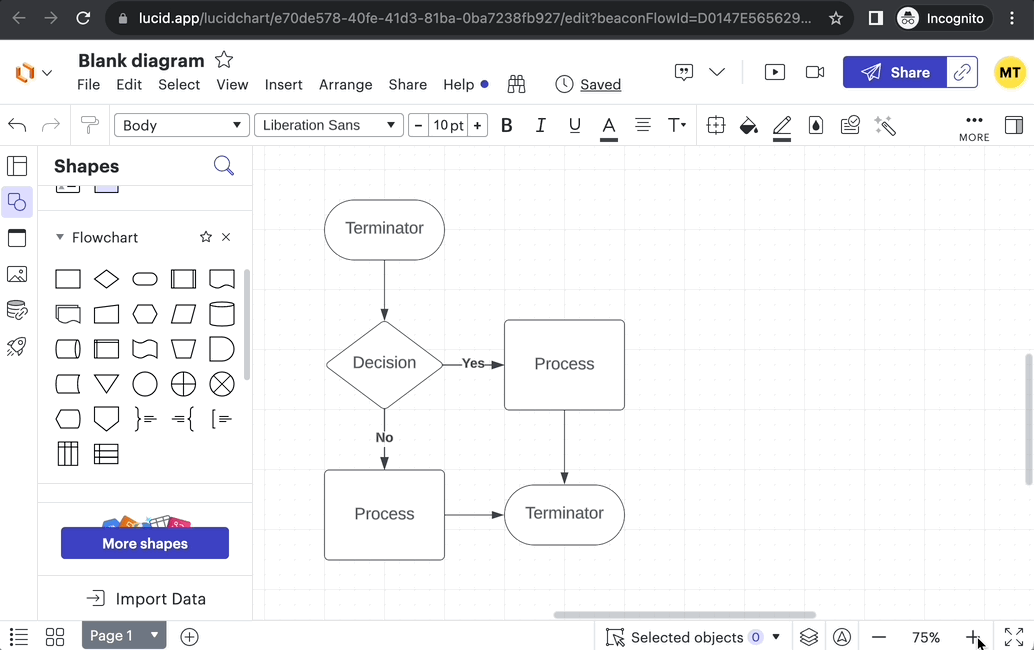Image resolution: width=1034 pixels, height=650 pixels.
Task: Open the Body text style dropdown
Action: pos(180,125)
